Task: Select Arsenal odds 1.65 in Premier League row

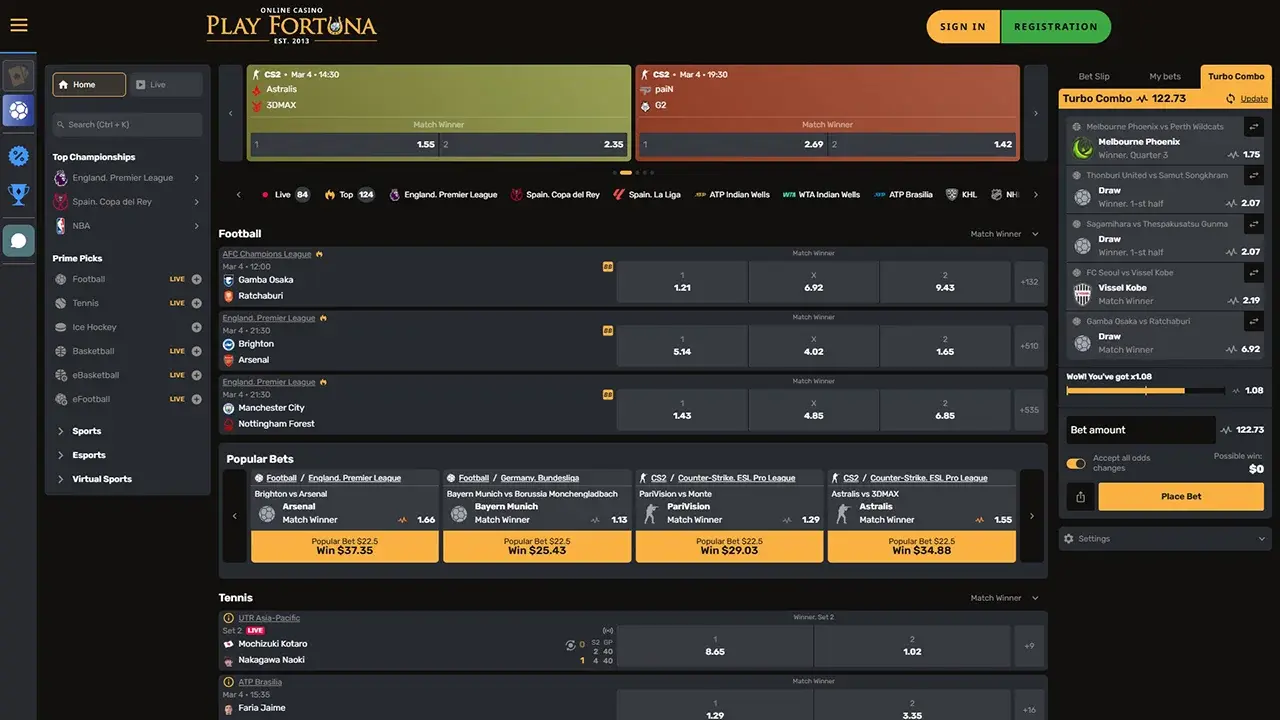Action: click(x=945, y=346)
